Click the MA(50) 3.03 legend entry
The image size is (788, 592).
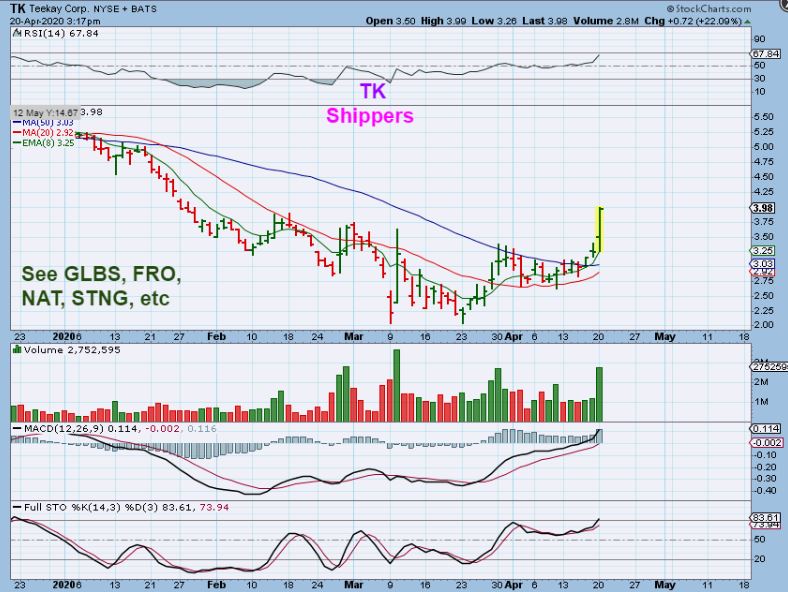coord(43,123)
